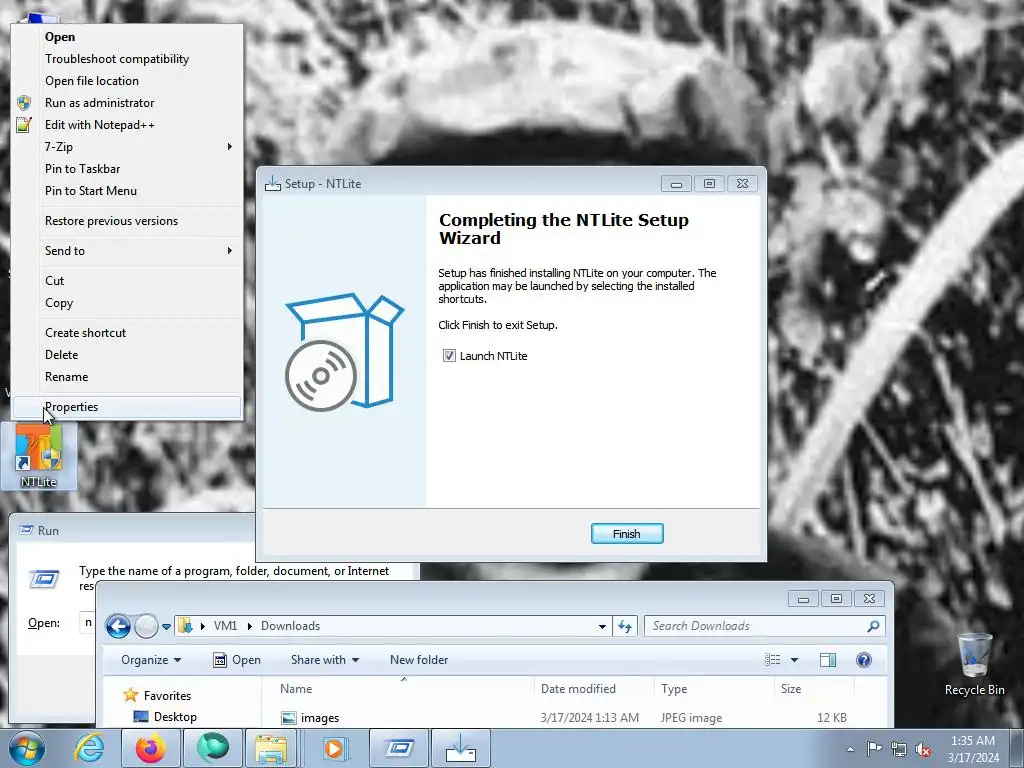Switch to the Run dialog taskbar button
Viewport: 1024px width, 768px height.
click(x=398, y=748)
